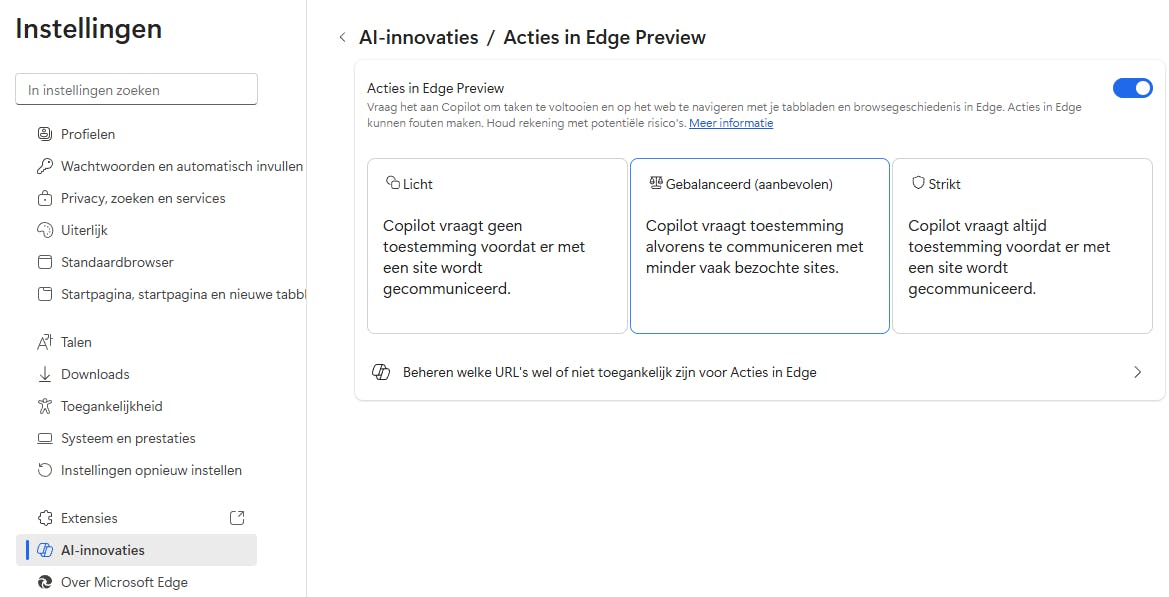Click the Toegankelijkheid accessibility icon

tap(44, 406)
